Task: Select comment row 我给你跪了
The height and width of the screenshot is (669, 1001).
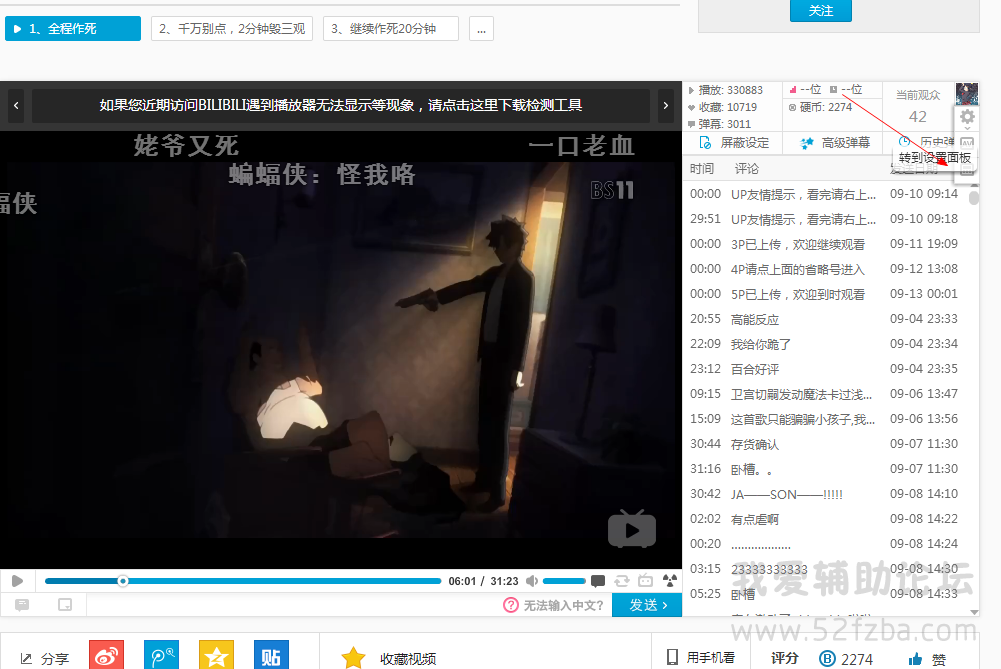Action: (824, 343)
